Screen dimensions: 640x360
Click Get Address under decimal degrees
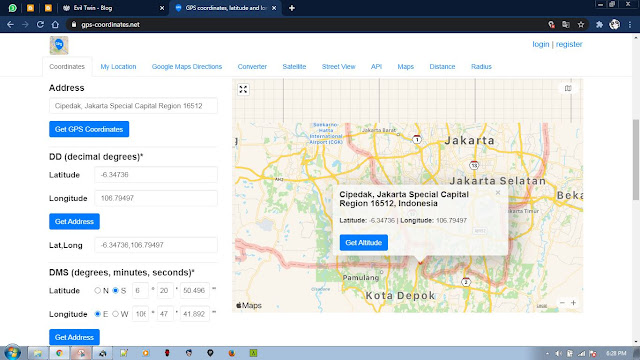74,221
